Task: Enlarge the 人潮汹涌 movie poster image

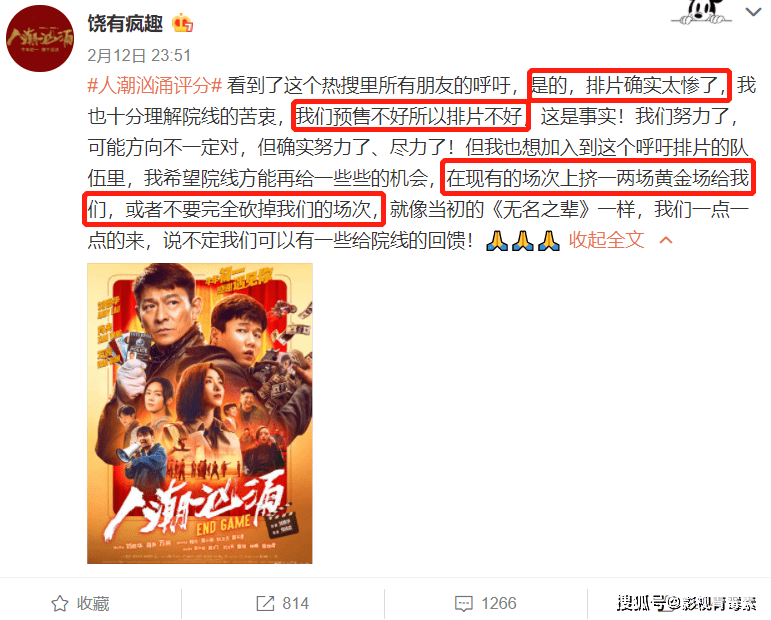Action: (200, 413)
